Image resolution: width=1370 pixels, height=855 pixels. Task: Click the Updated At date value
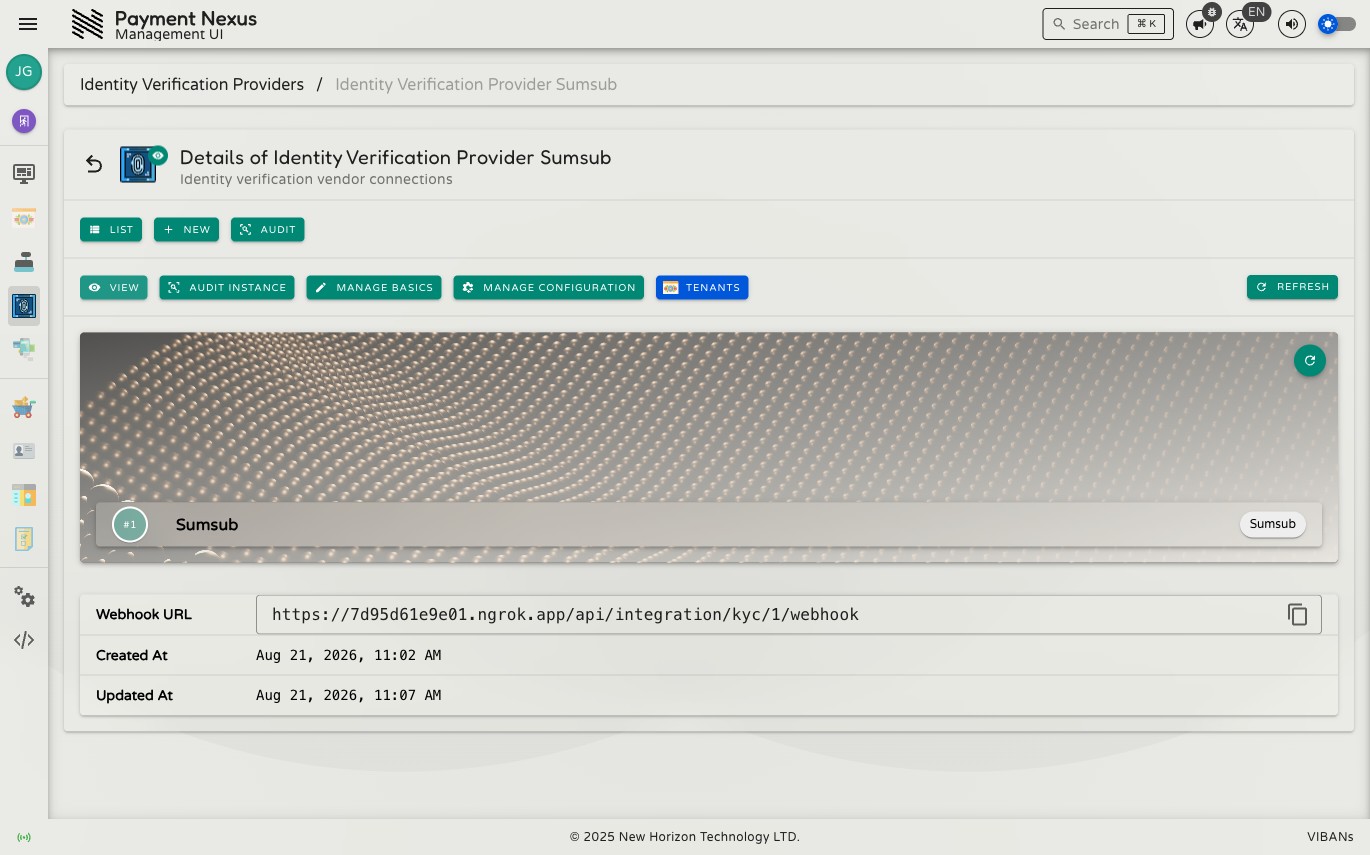348,696
